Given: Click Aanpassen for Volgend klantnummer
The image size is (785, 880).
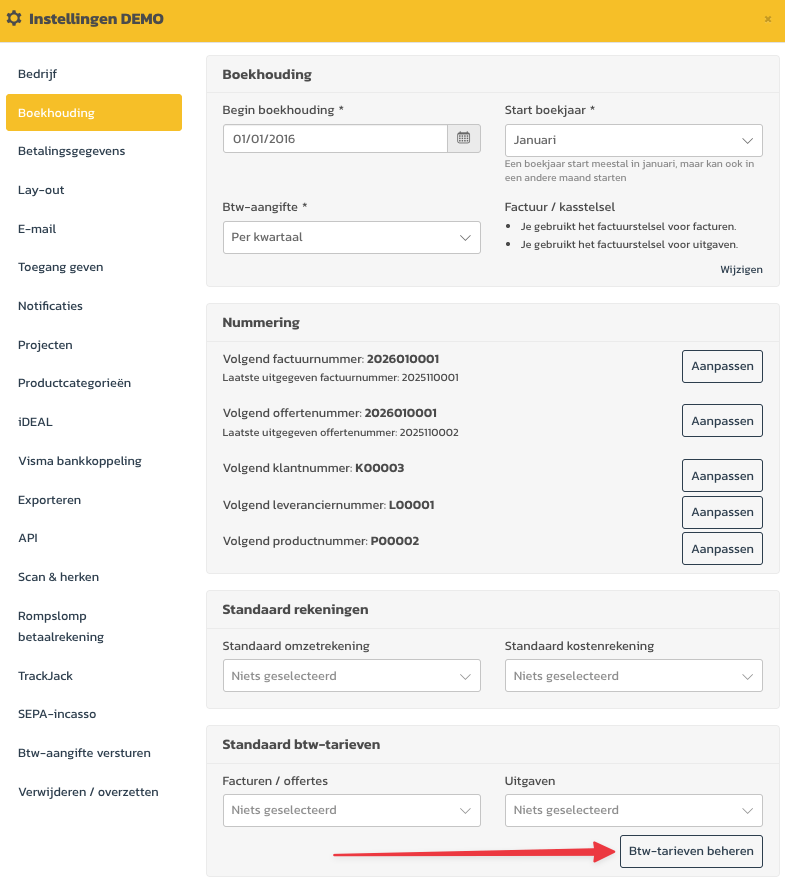Looking at the screenshot, I should tap(722, 475).
